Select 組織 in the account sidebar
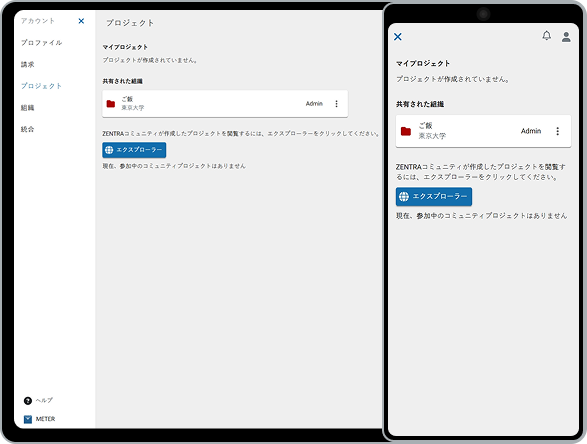587x444 pixels. (28, 108)
